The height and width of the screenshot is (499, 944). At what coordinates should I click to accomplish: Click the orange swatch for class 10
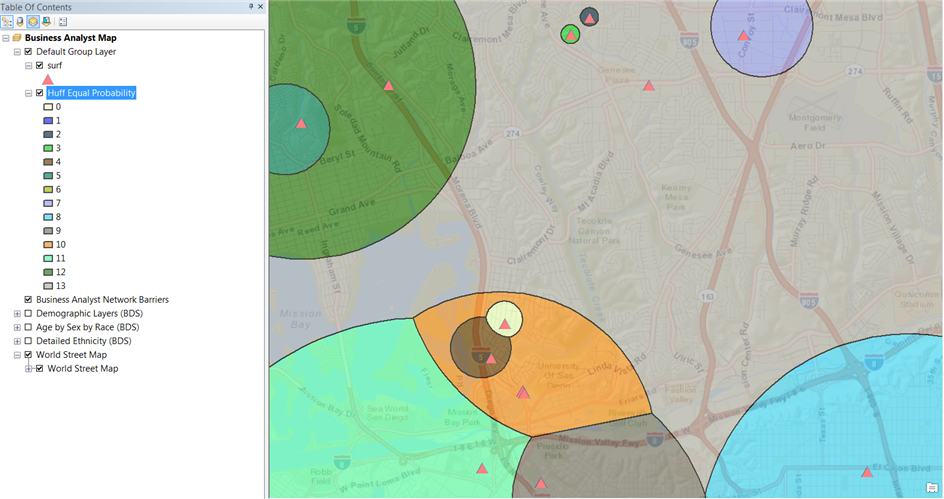click(48, 245)
